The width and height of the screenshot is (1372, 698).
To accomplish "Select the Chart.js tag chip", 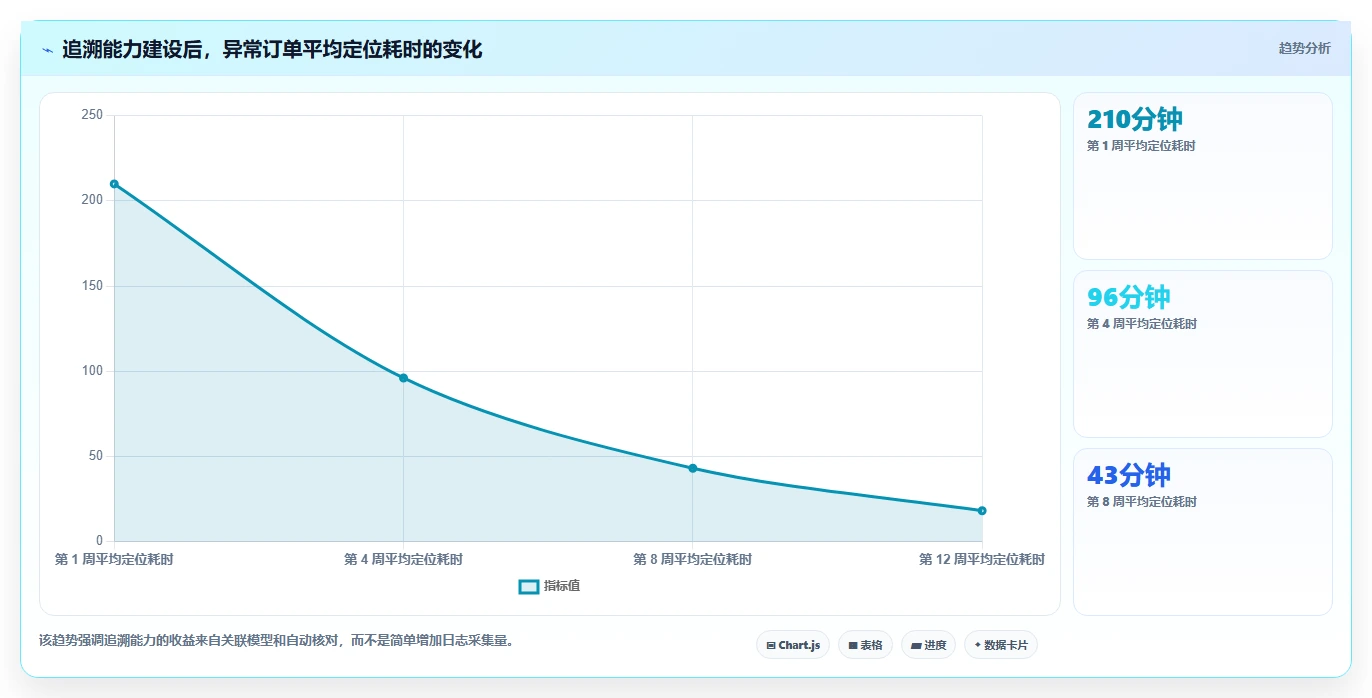I will tap(793, 645).
